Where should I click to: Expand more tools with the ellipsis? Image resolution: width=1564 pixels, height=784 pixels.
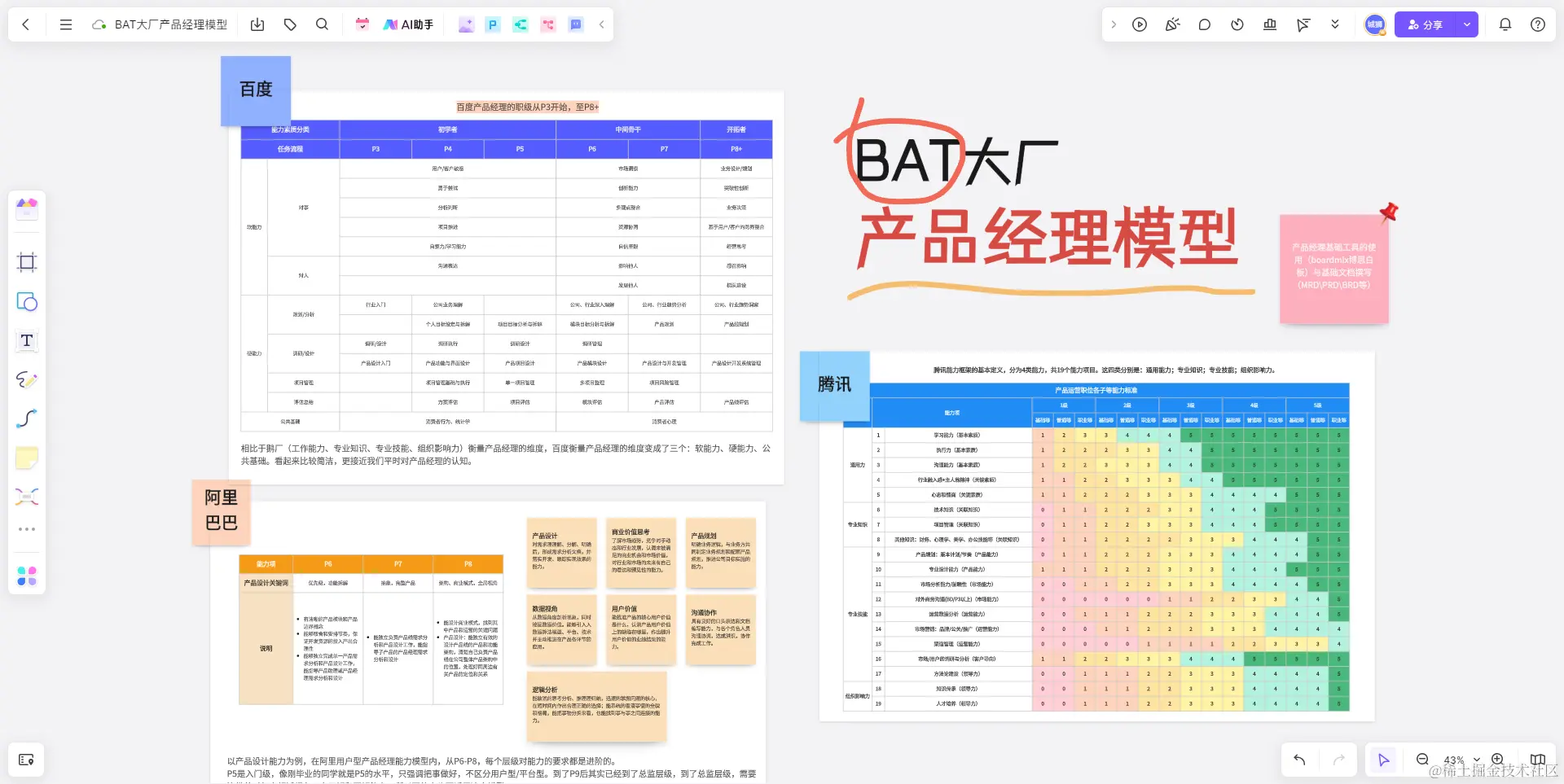click(27, 528)
